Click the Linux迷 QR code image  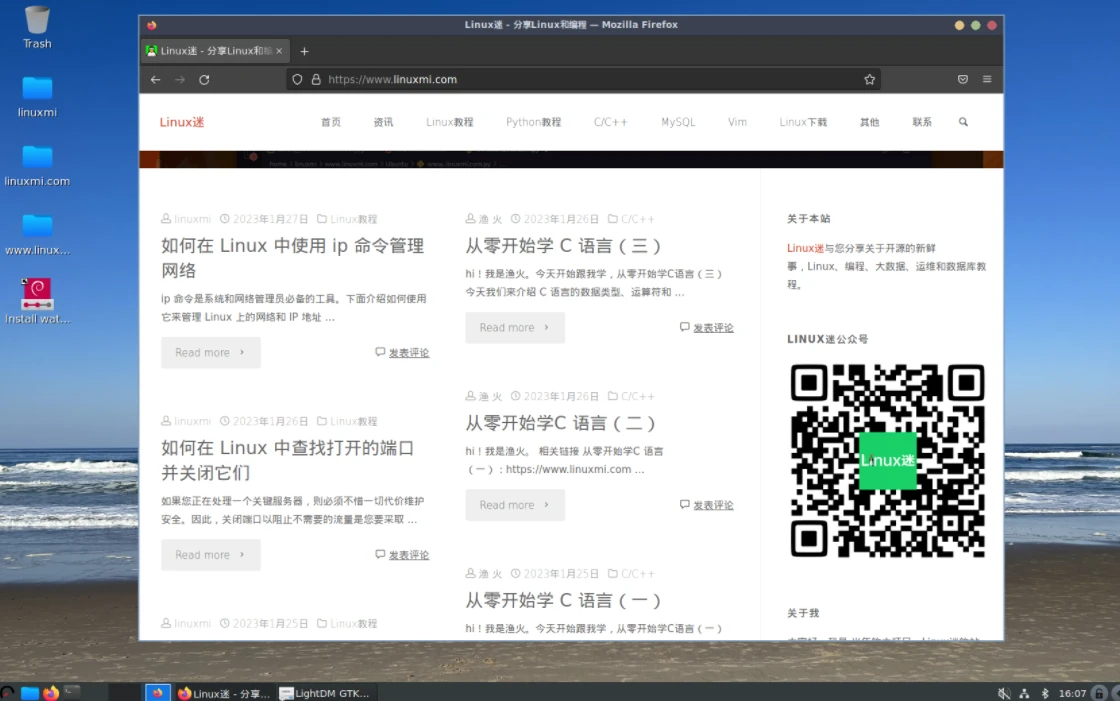[887, 460]
